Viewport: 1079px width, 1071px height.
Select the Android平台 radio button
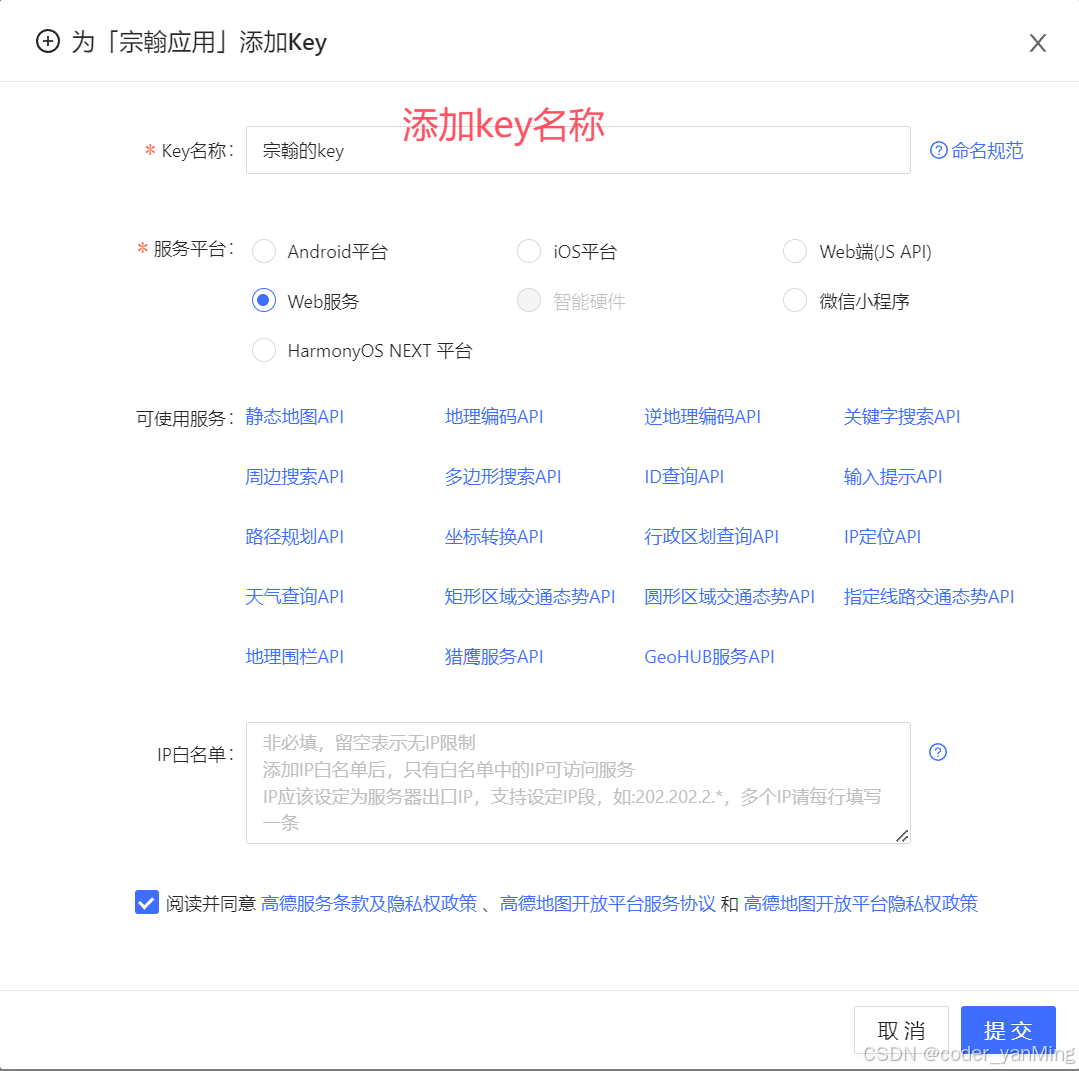pyautogui.click(x=264, y=251)
